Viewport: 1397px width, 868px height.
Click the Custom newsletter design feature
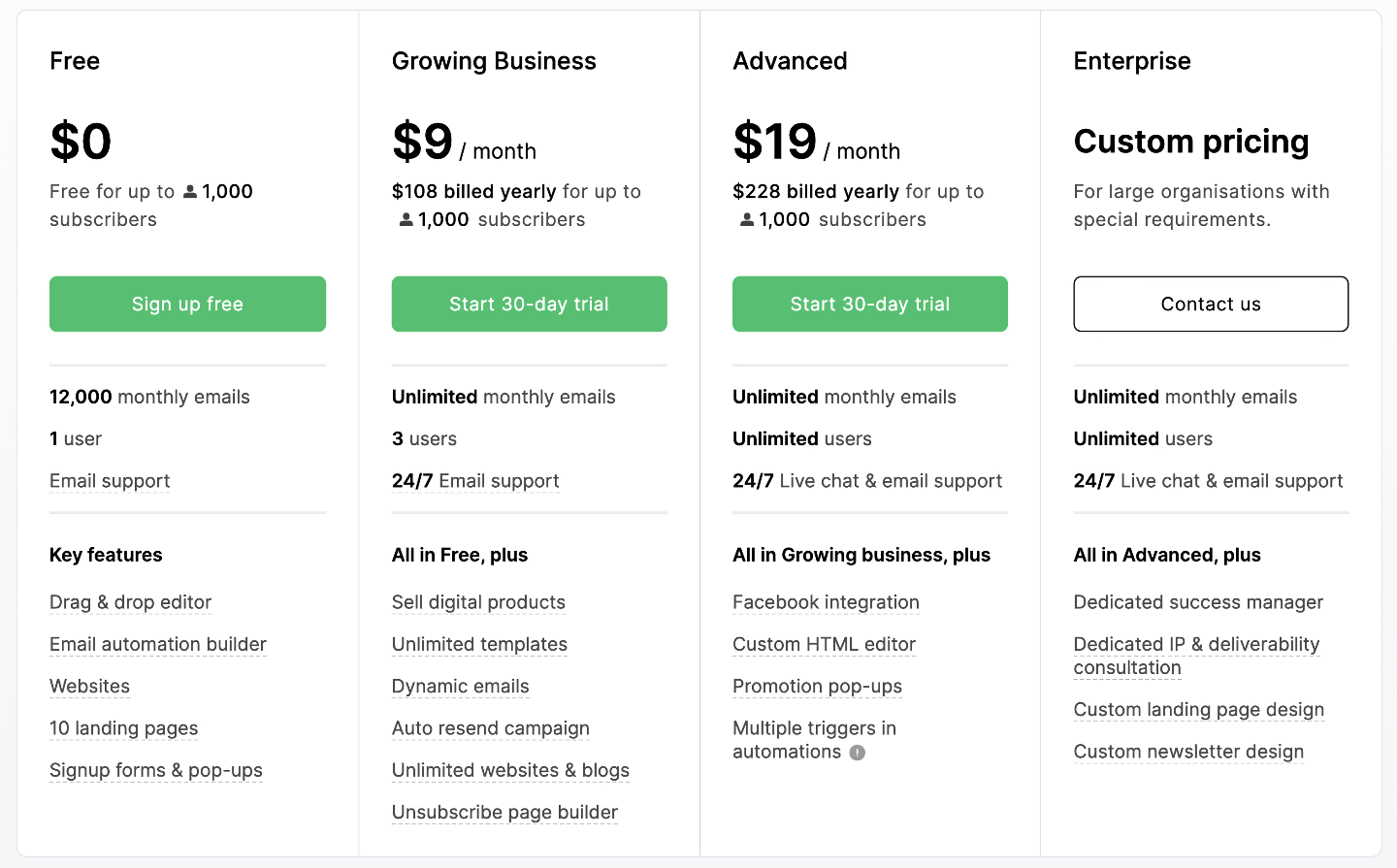[x=1188, y=752]
